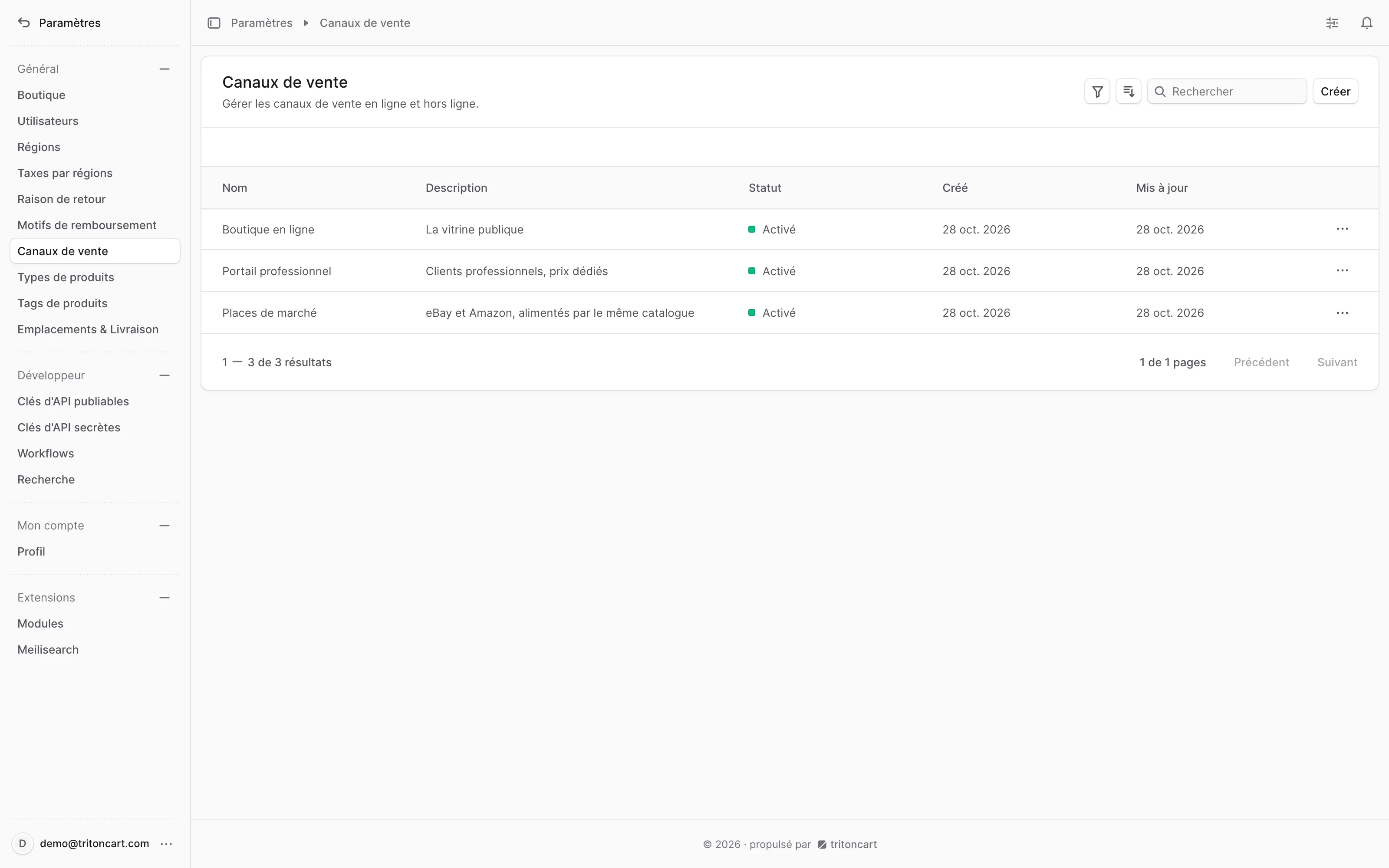Open the Boutique en ligne row

[790, 229]
